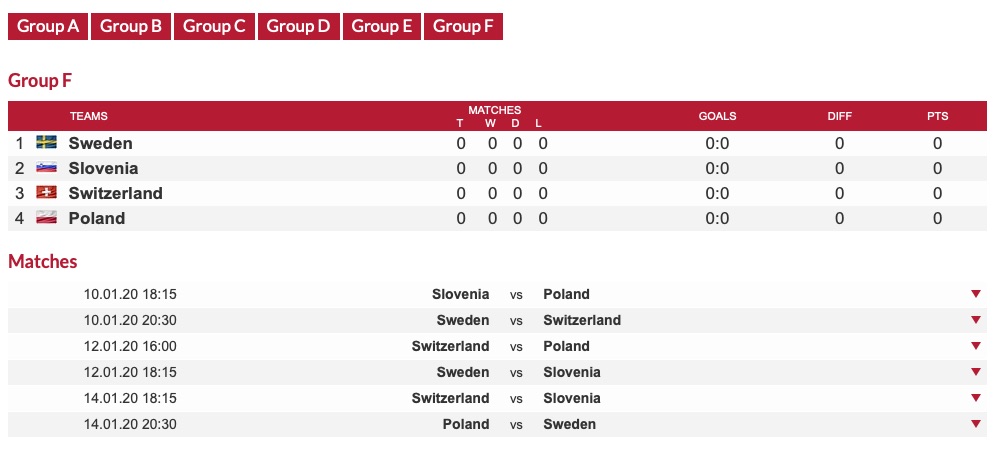The image size is (997, 452).
Task: Expand the Switzerland vs Poland match arrow
Action: point(976,346)
